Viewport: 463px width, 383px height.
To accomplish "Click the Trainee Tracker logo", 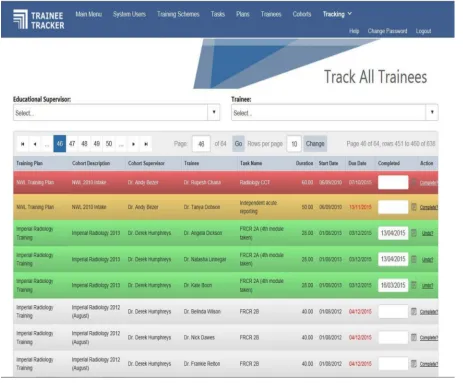I will click(x=39, y=19).
